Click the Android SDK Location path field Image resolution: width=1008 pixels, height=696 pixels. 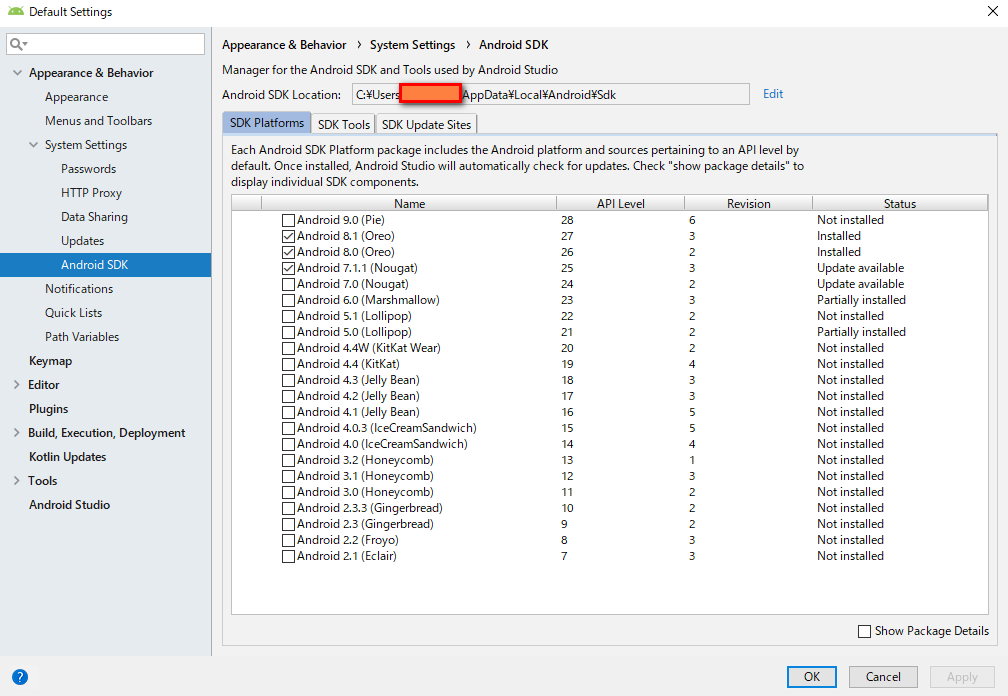point(550,94)
